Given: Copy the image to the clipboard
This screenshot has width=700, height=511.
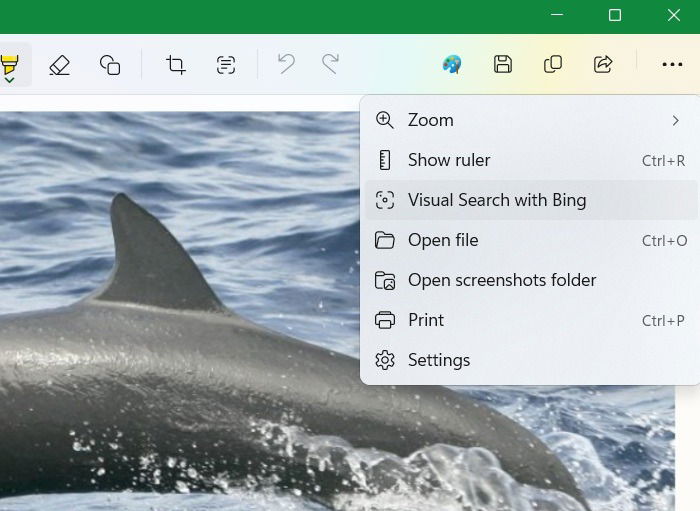Looking at the screenshot, I should (x=553, y=65).
